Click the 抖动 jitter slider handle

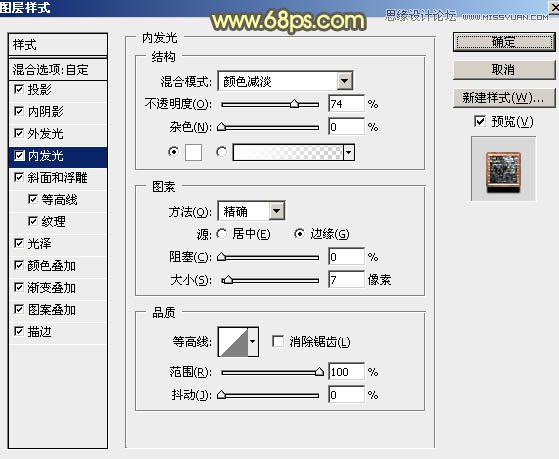click(221, 395)
